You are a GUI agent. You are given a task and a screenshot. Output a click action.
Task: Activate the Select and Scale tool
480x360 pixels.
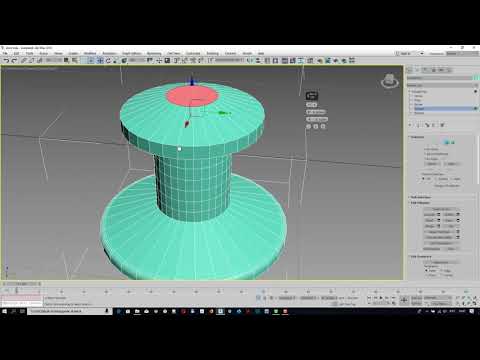(116, 60)
